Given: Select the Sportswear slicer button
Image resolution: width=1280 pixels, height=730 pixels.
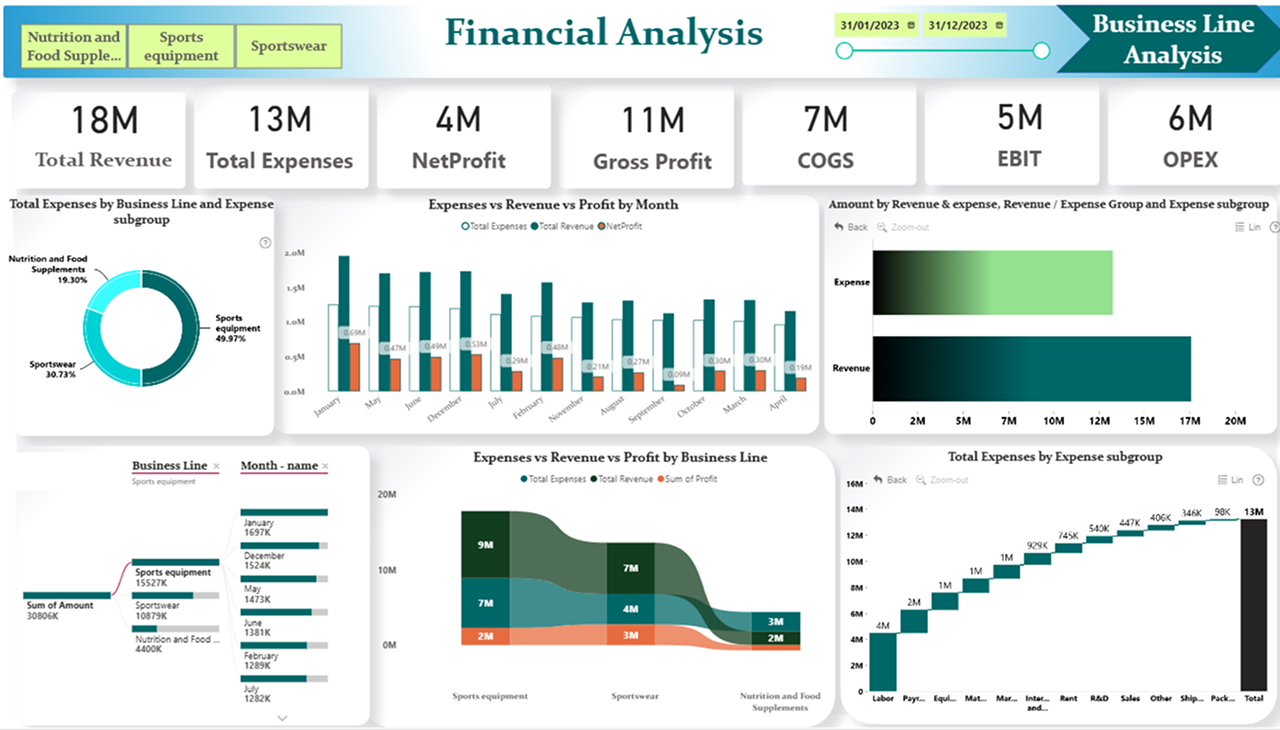Looking at the screenshot, I should pyautogui.click(x=288, y=46).
